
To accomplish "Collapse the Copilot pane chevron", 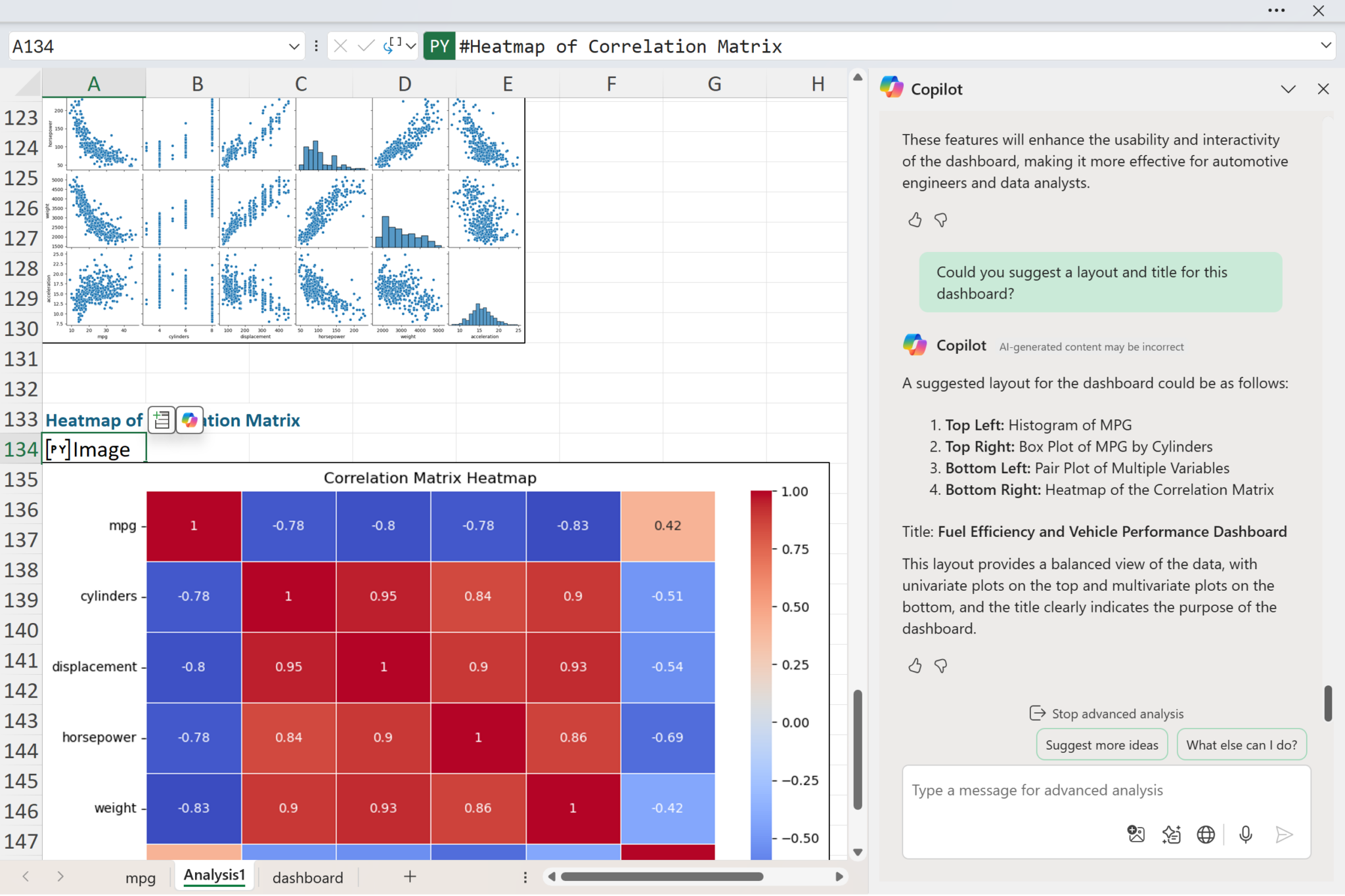I will pyautogui.click(x=1288, y=89).
